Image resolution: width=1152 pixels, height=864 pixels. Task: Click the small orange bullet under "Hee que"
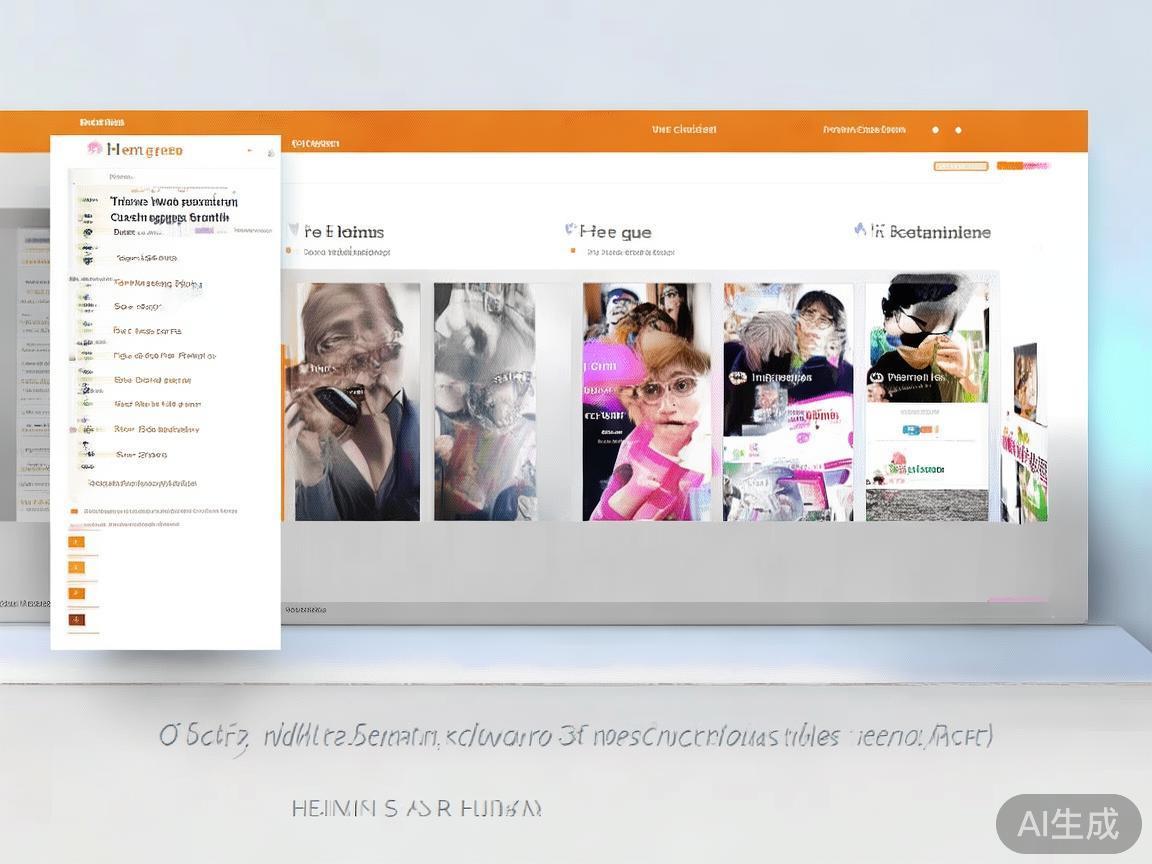coord(573,251)
